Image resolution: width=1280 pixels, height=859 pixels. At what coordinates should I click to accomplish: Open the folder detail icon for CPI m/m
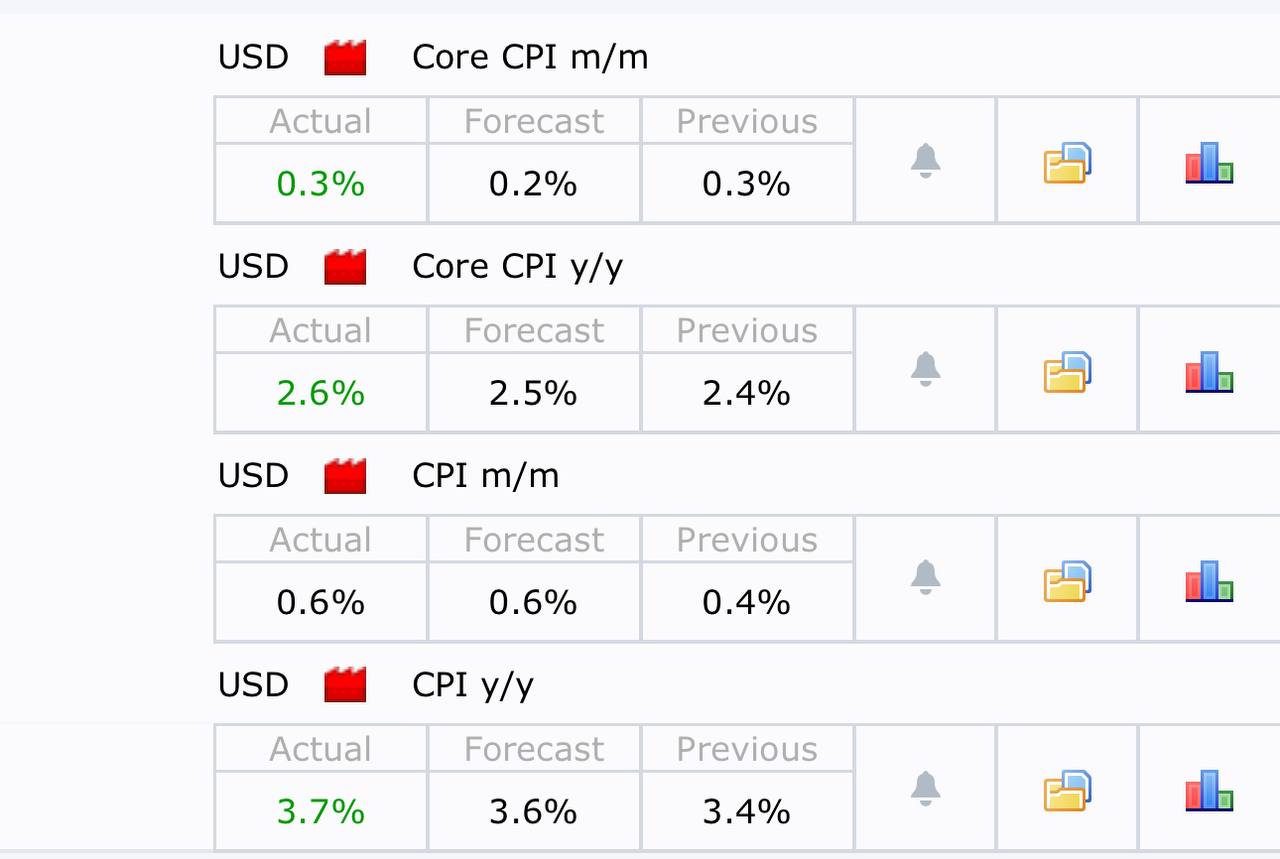[1067, 581]
